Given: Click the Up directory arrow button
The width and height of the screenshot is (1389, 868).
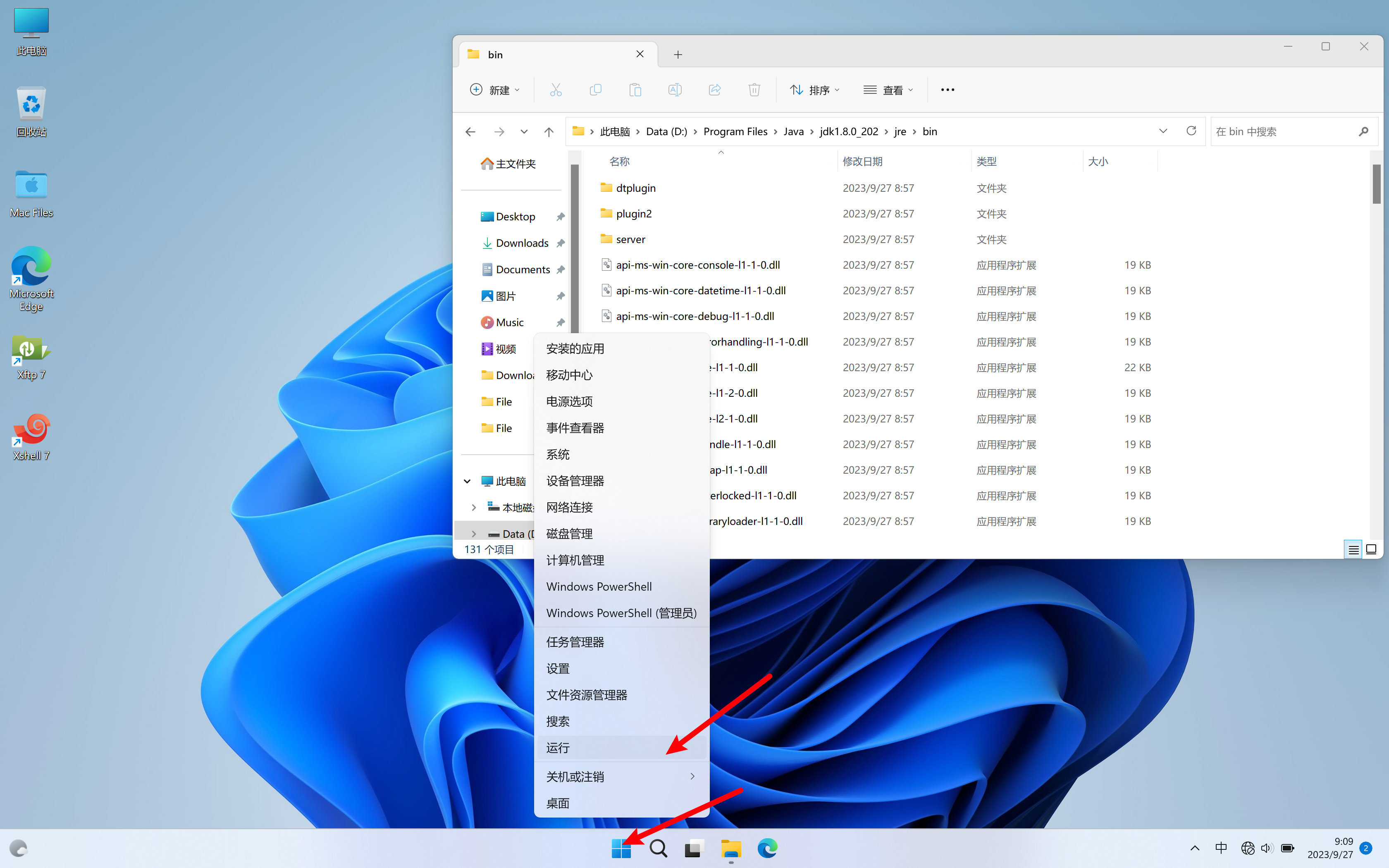Looking at the screenshot, I should click(549, 131).
